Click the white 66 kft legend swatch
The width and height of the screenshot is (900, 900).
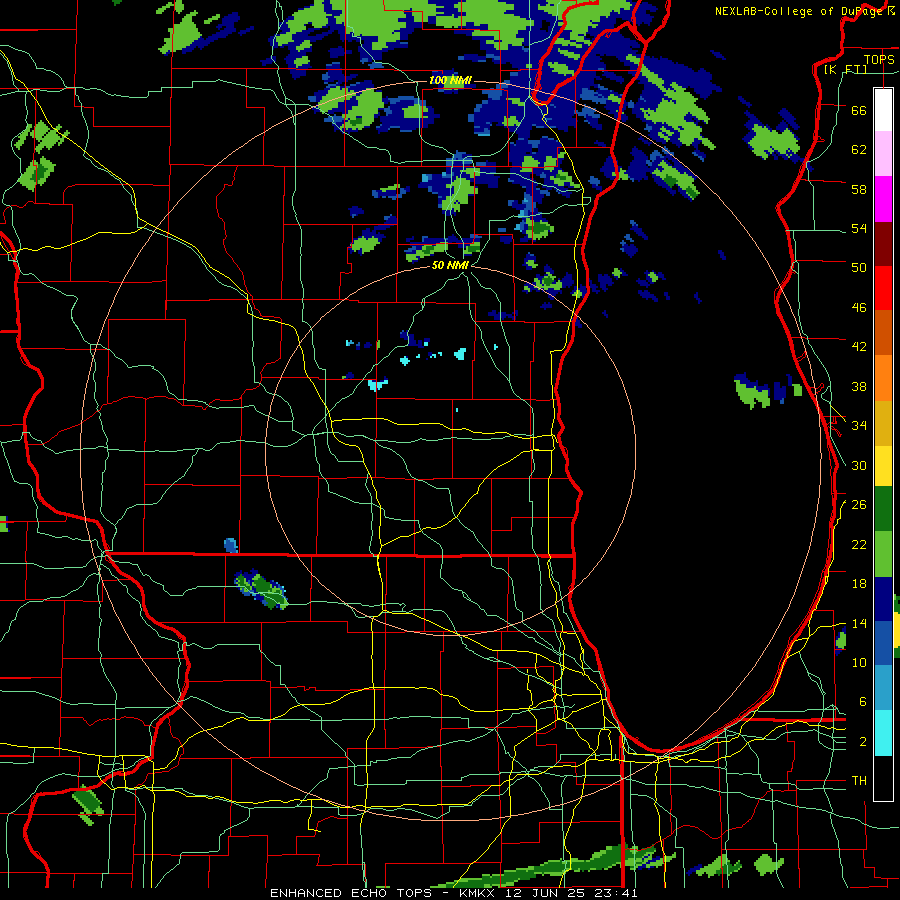[883, 110]
